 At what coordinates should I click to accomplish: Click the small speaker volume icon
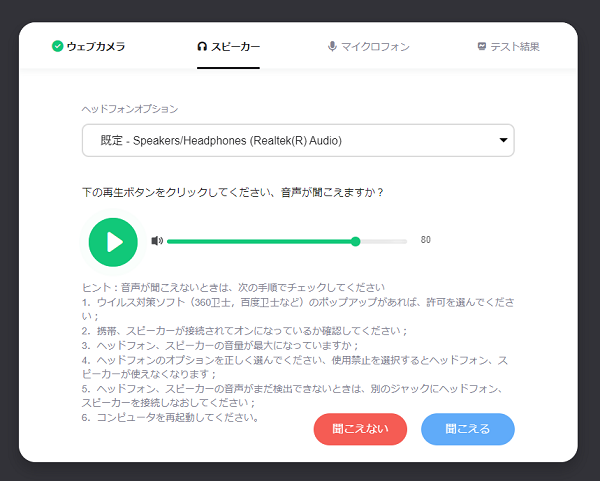point(156,241)
